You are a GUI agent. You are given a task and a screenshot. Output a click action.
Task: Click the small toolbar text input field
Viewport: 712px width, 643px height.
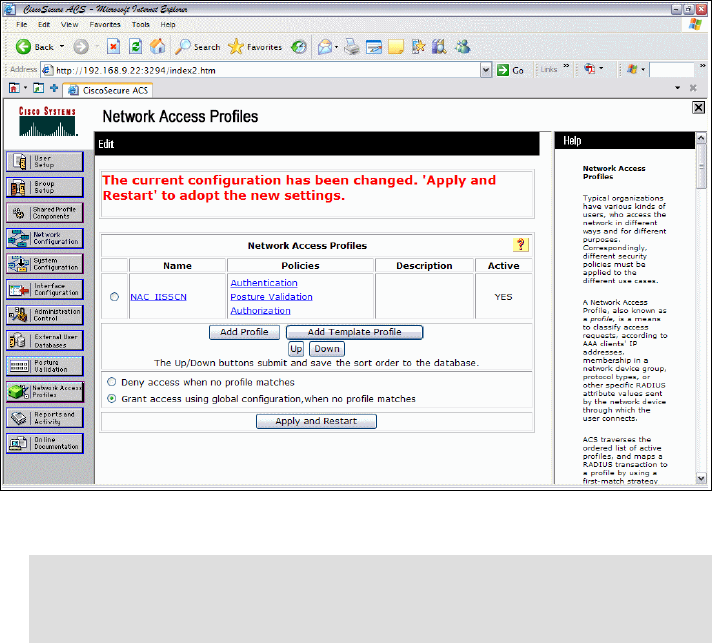click(672, 70)
